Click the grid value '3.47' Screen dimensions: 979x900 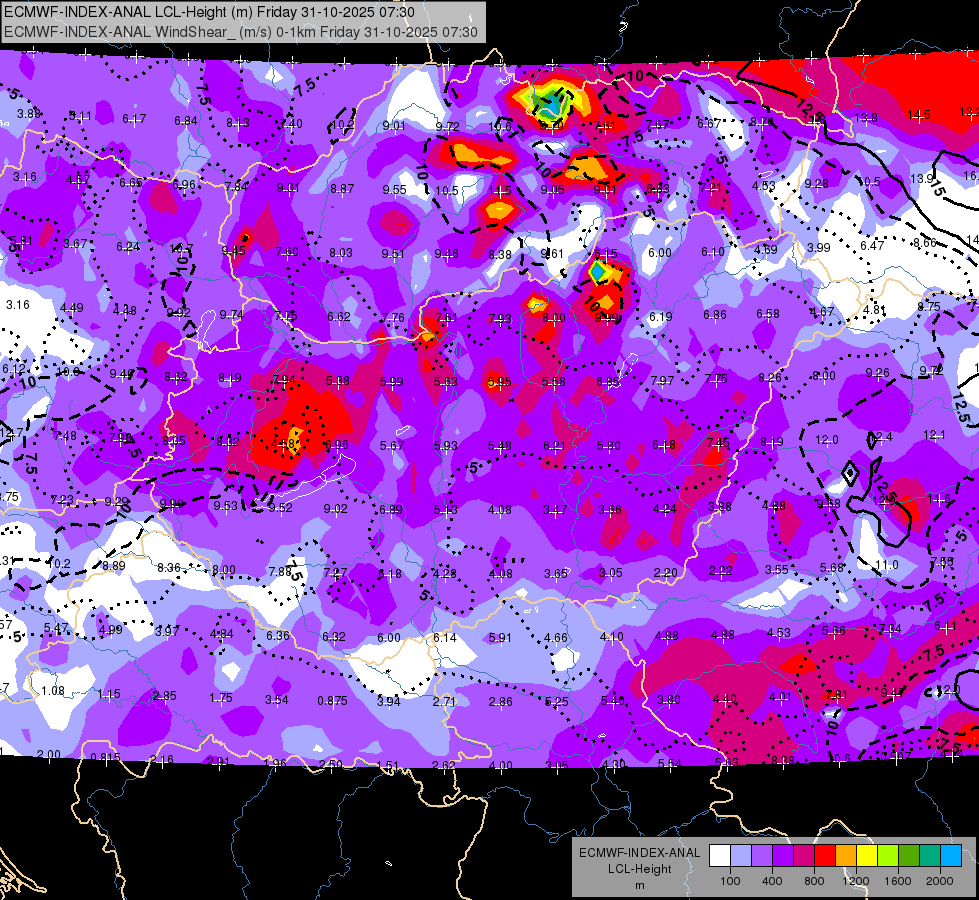tap(555, 510)
